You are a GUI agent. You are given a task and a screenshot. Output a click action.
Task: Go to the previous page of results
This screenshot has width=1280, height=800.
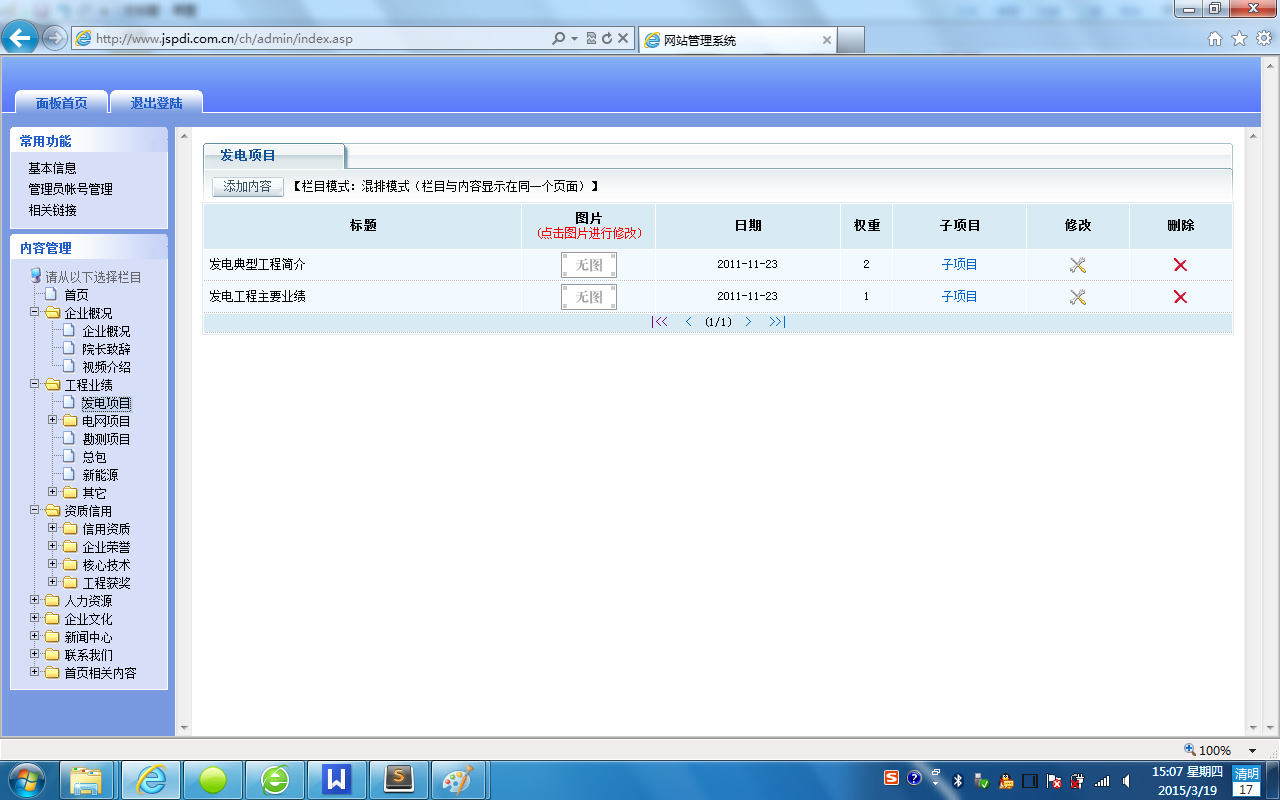(x=688, y=322)
